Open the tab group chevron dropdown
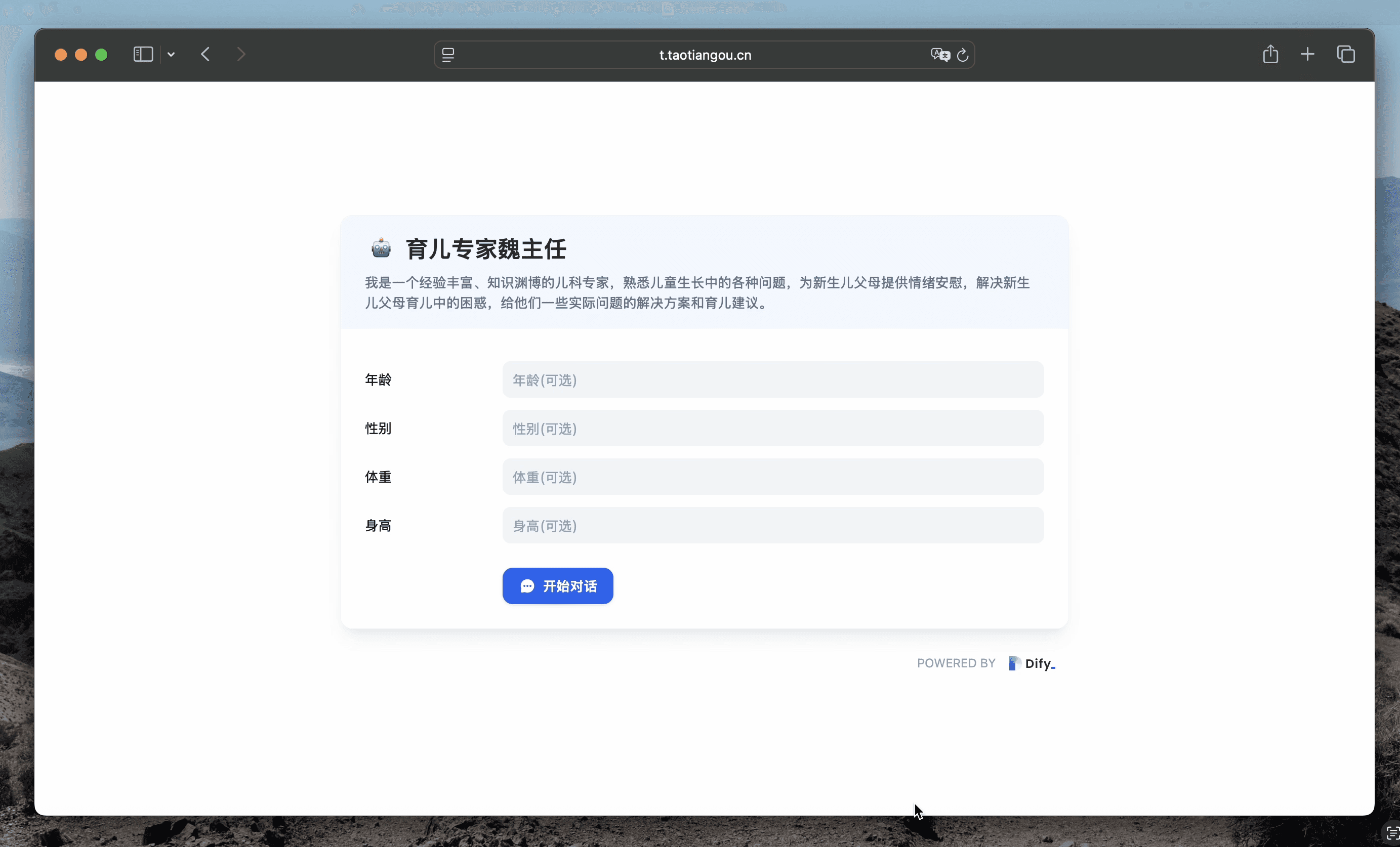The image size is (1400, 847). pos(172,54)
